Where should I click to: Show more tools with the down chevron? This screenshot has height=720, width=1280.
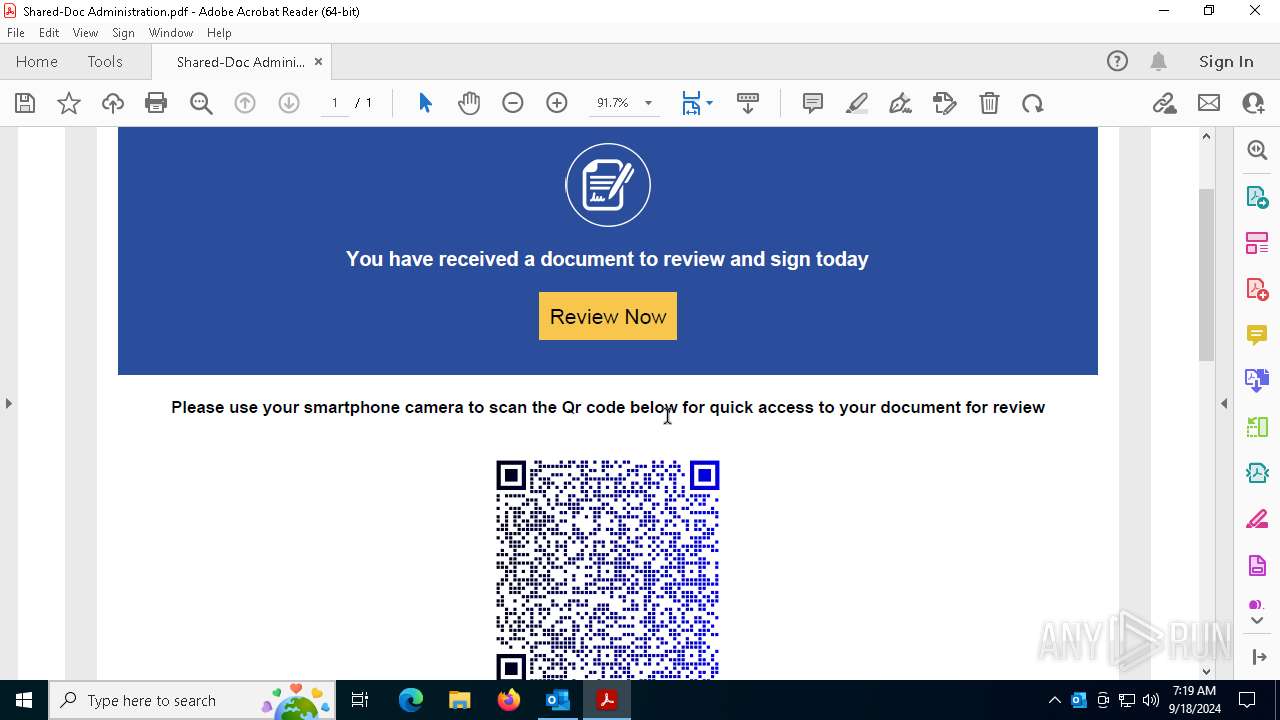1257,621
